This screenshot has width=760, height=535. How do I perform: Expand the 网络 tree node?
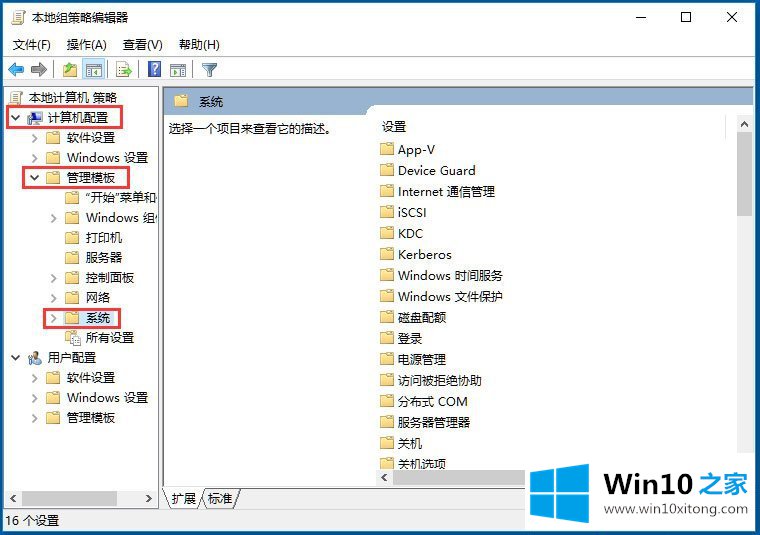pos(54,298)
